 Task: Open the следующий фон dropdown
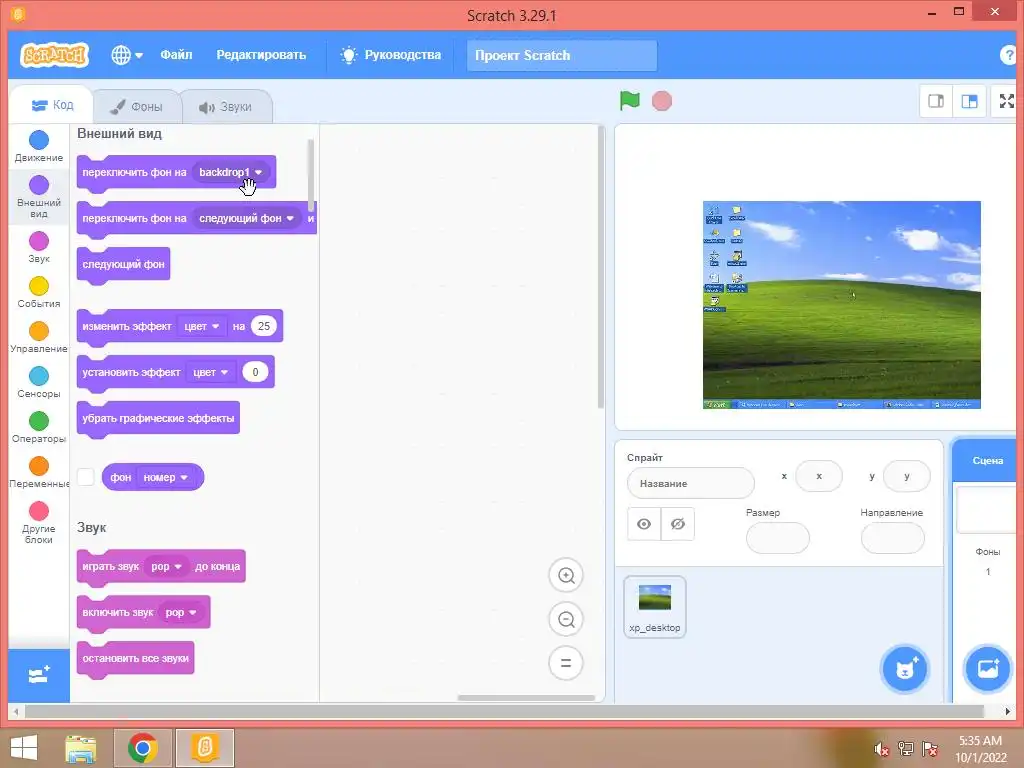(x=246, y=218)
